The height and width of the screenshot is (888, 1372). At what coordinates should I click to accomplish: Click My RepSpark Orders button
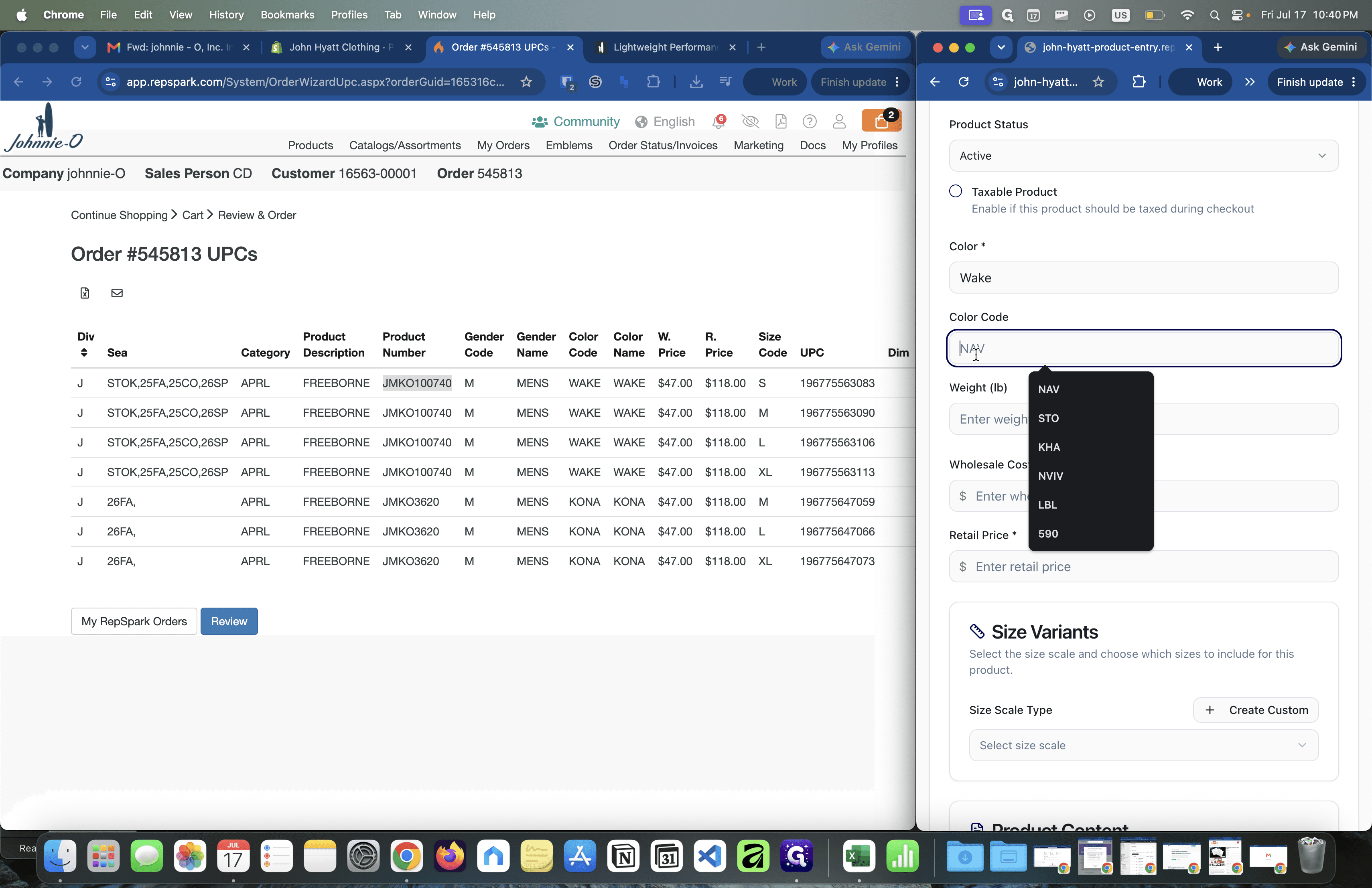point(134,621)
